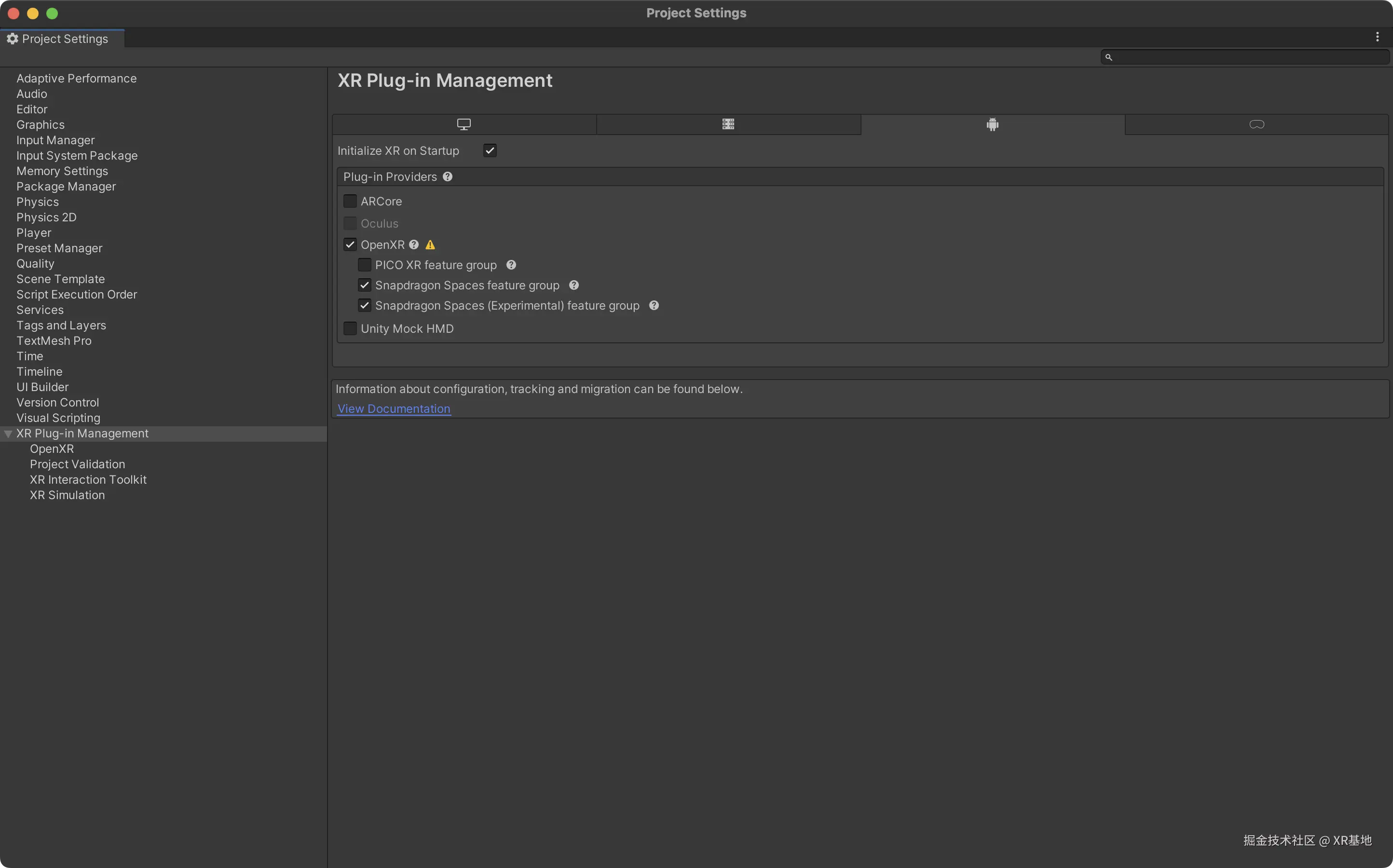Open the View Documentation link
Viewport: 1393px width, 868px height.
click(393, 409)
